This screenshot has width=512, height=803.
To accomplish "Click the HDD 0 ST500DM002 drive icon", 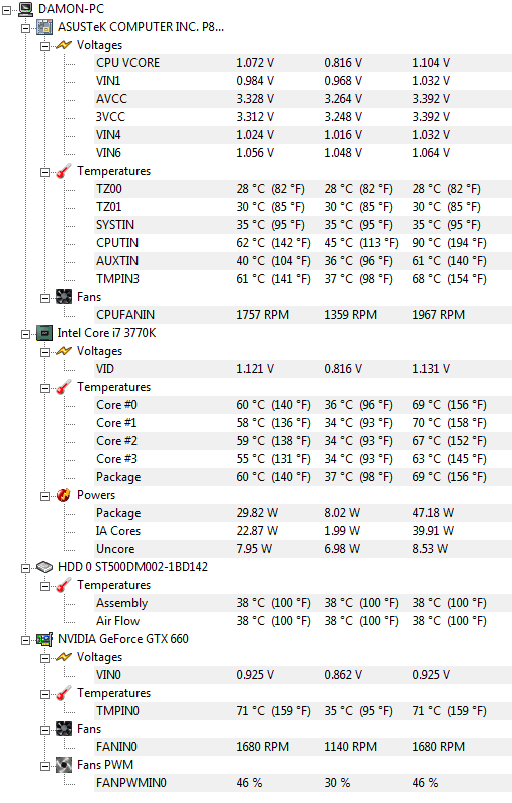I will pyautogui.click(x=45, y=567).
